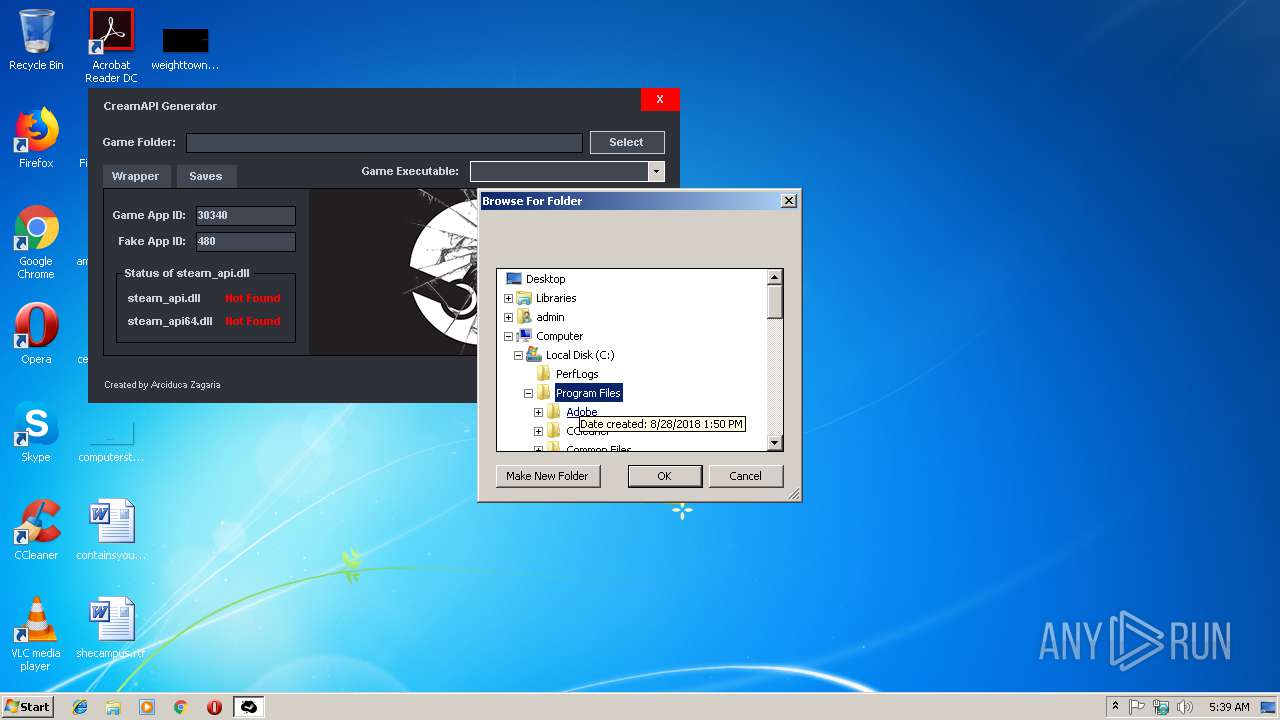
Task: Open CCleaner desktop shortcut
Action: click(x=36, y=530)
